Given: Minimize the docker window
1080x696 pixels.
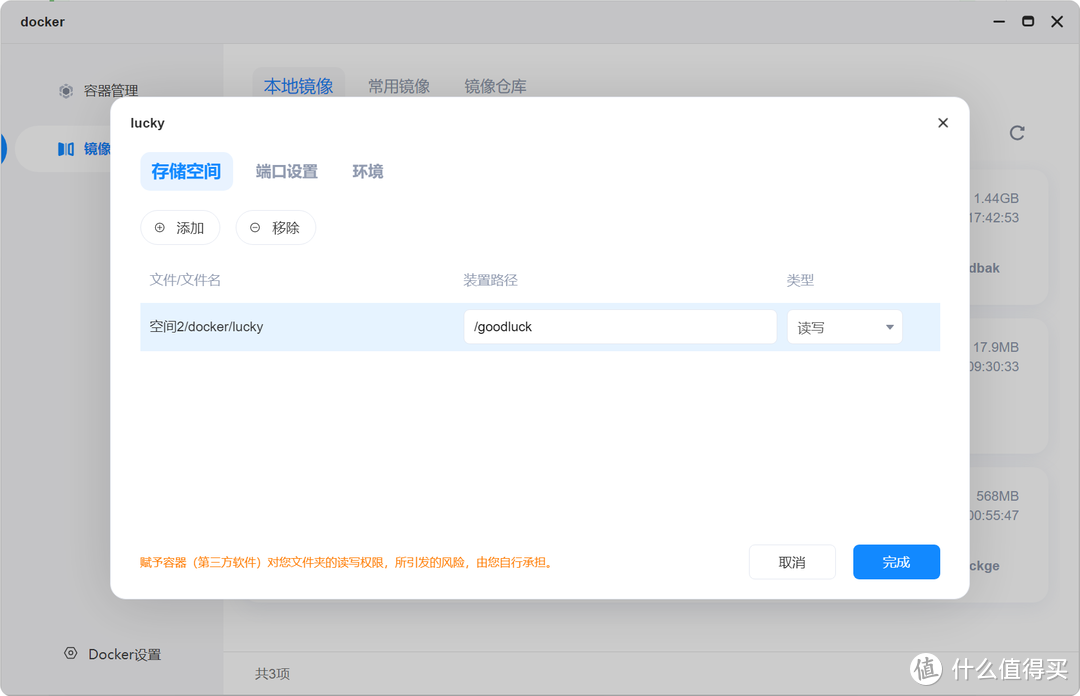Looking at the screenshot, I should (x=997, y=21).
